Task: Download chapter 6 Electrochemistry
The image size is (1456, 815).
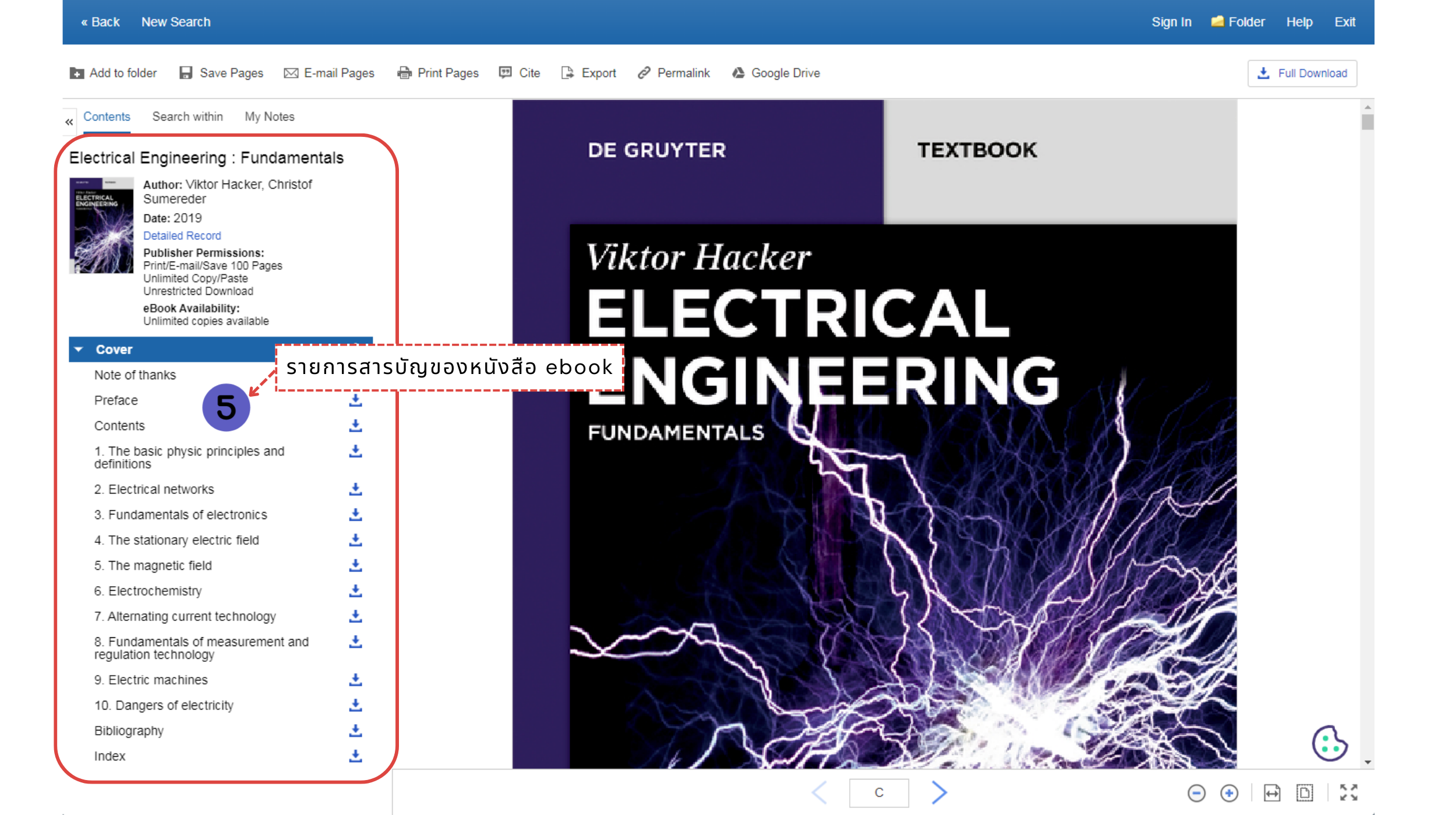Action: coord(355,591)
